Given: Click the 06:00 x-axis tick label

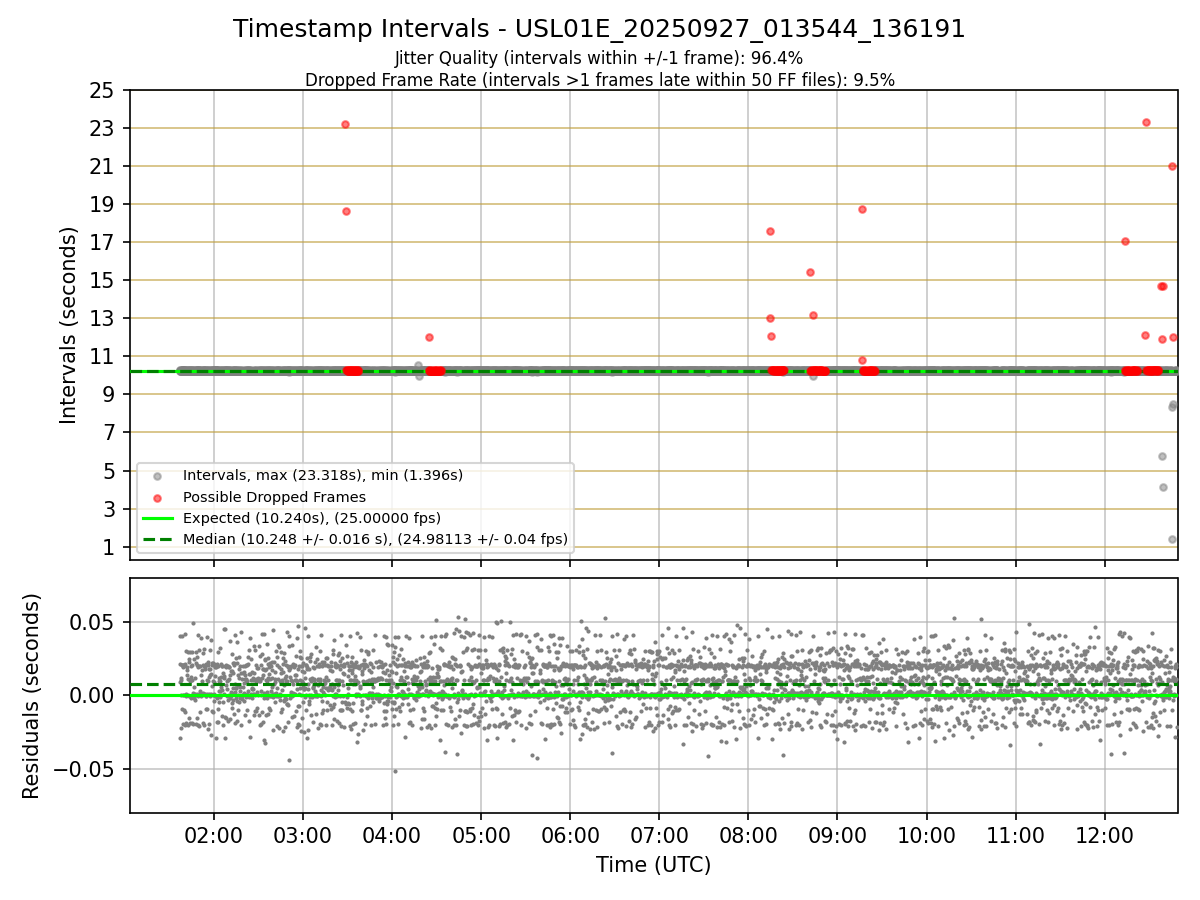Looking at the screenshot, I should coord(569,835).
